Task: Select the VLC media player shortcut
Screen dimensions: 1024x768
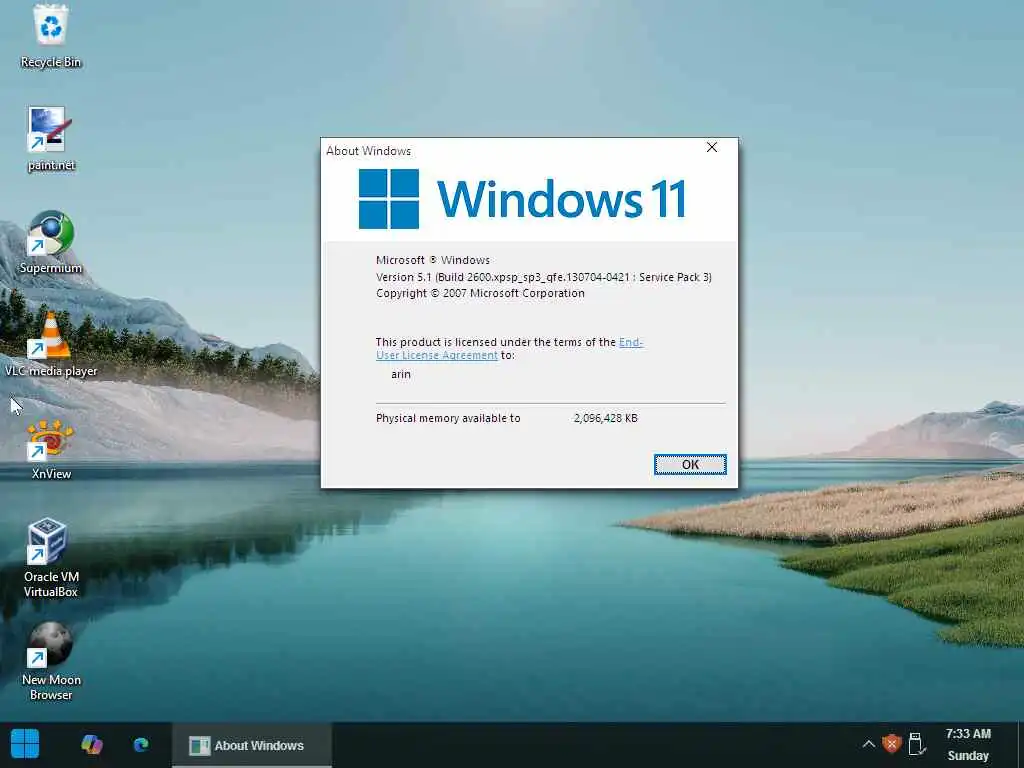Action: (x=51, y=345)
